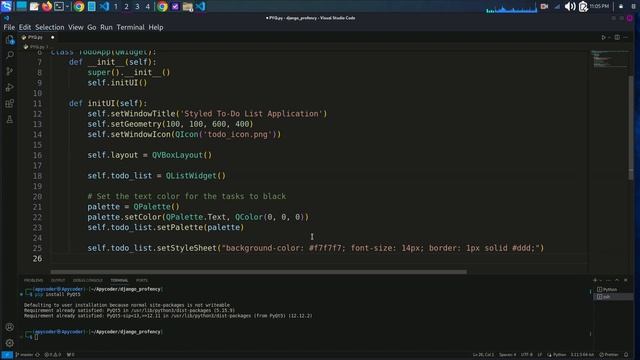Click the vertical scrollbar of the editor
This screenshot has height=360, width=640.
pyautogui.click(x=631, y=127)
